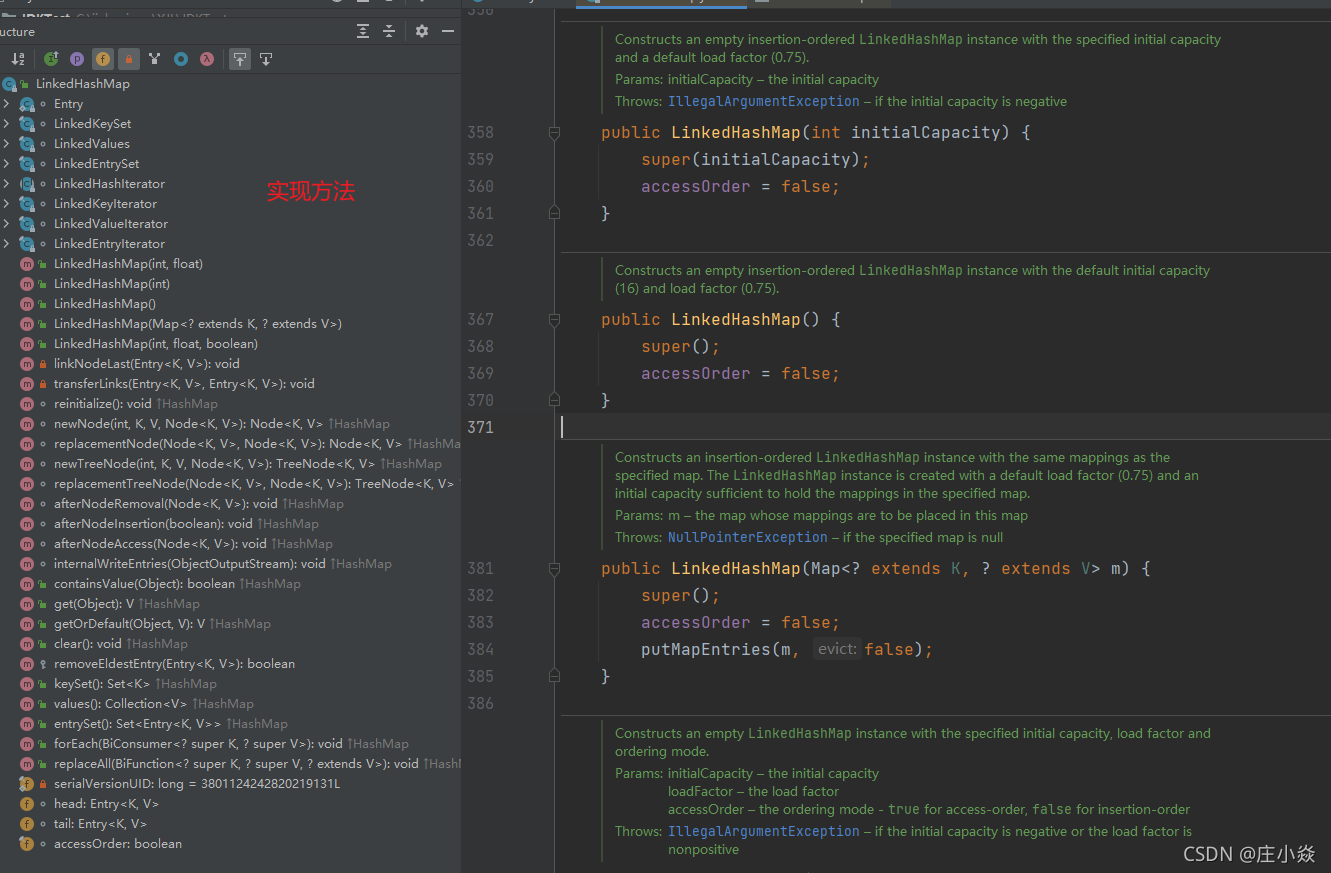Expand the LinkedValues class node

(6, 144)
